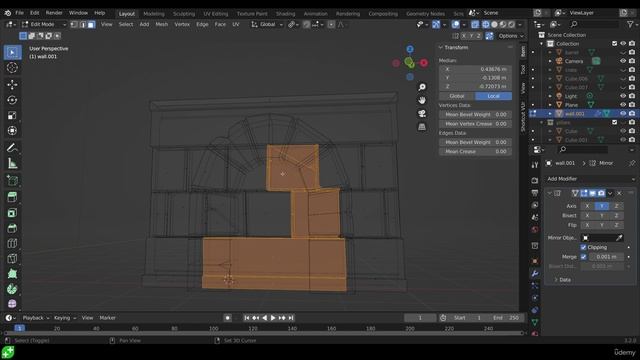640x360 pixels.
Task: Select the Inset Faces tool
Action: [x=12, y=213]
